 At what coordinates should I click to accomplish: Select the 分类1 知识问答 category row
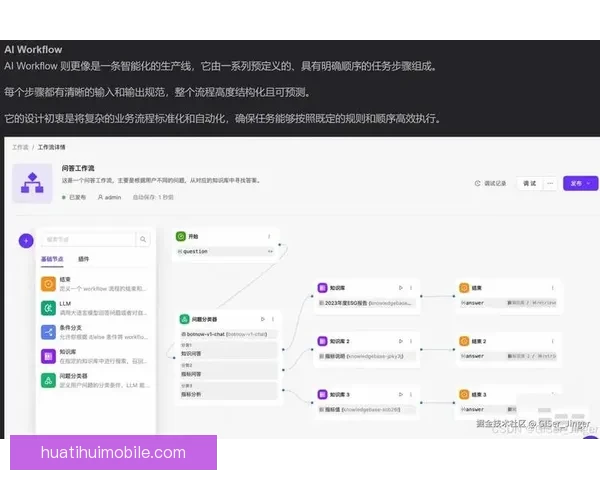[228, 350]
